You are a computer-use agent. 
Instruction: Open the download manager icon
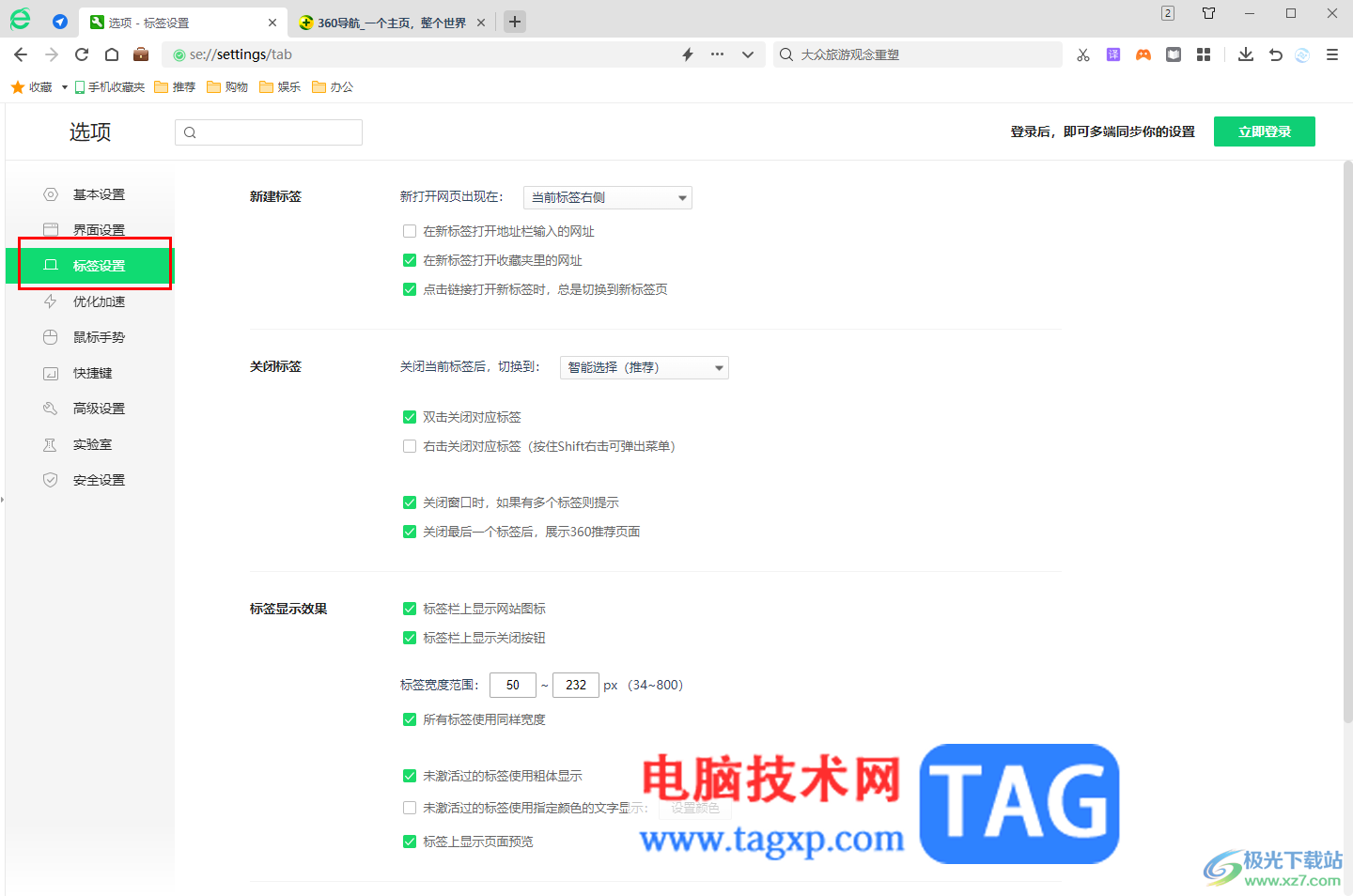pyautogui.click(x=1245, y=54)
